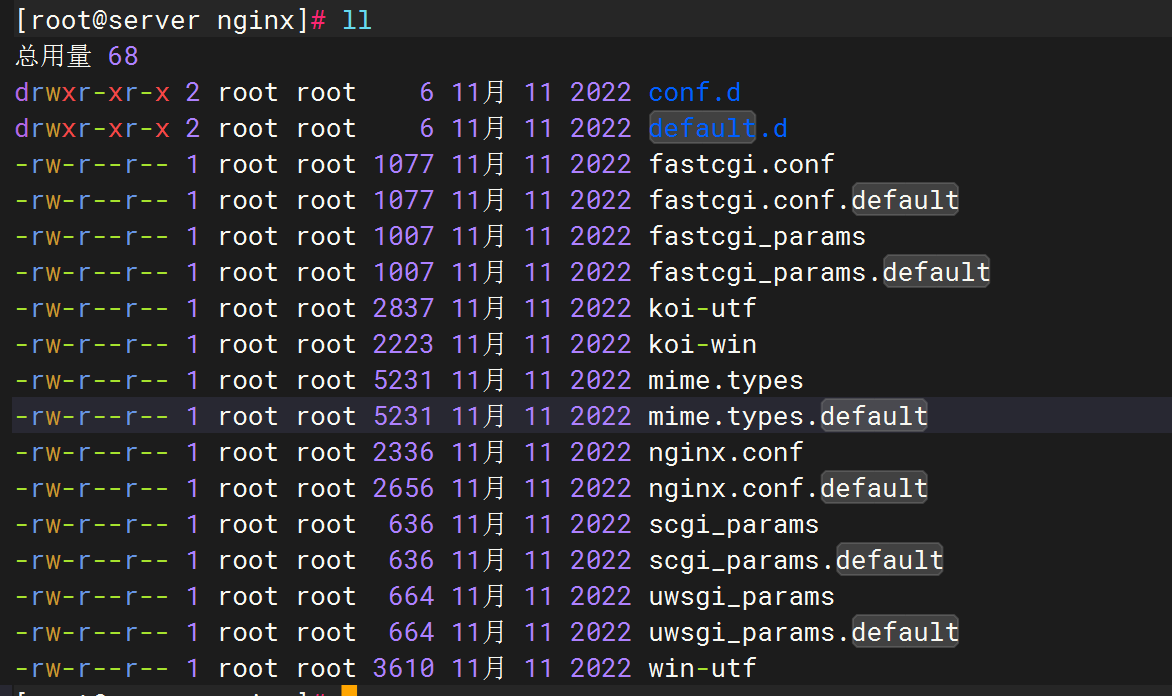Click size 2336 of nginx.conf
Image resolution: width=1172 pixels, height=696 pixels.
click(403, 452)
